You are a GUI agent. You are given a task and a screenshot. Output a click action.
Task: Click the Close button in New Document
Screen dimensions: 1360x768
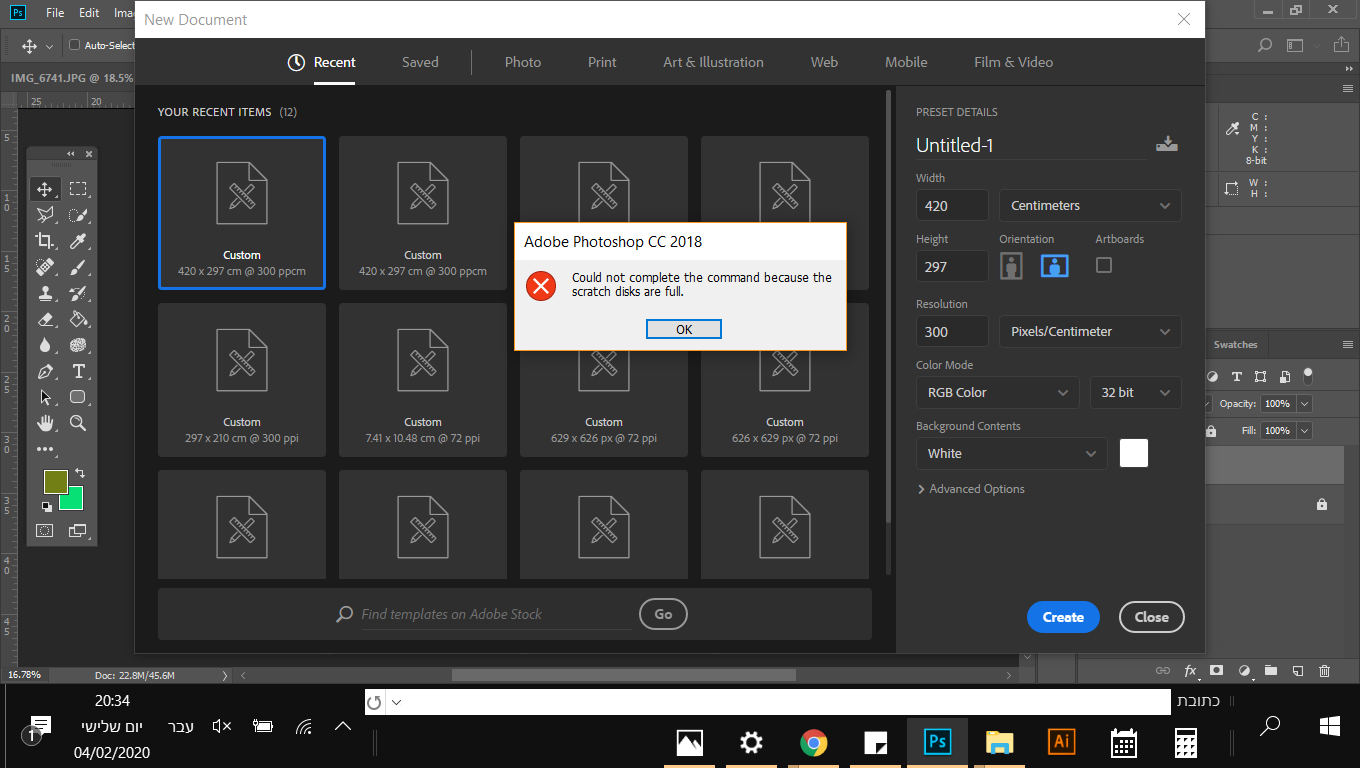click(1152, 617)
